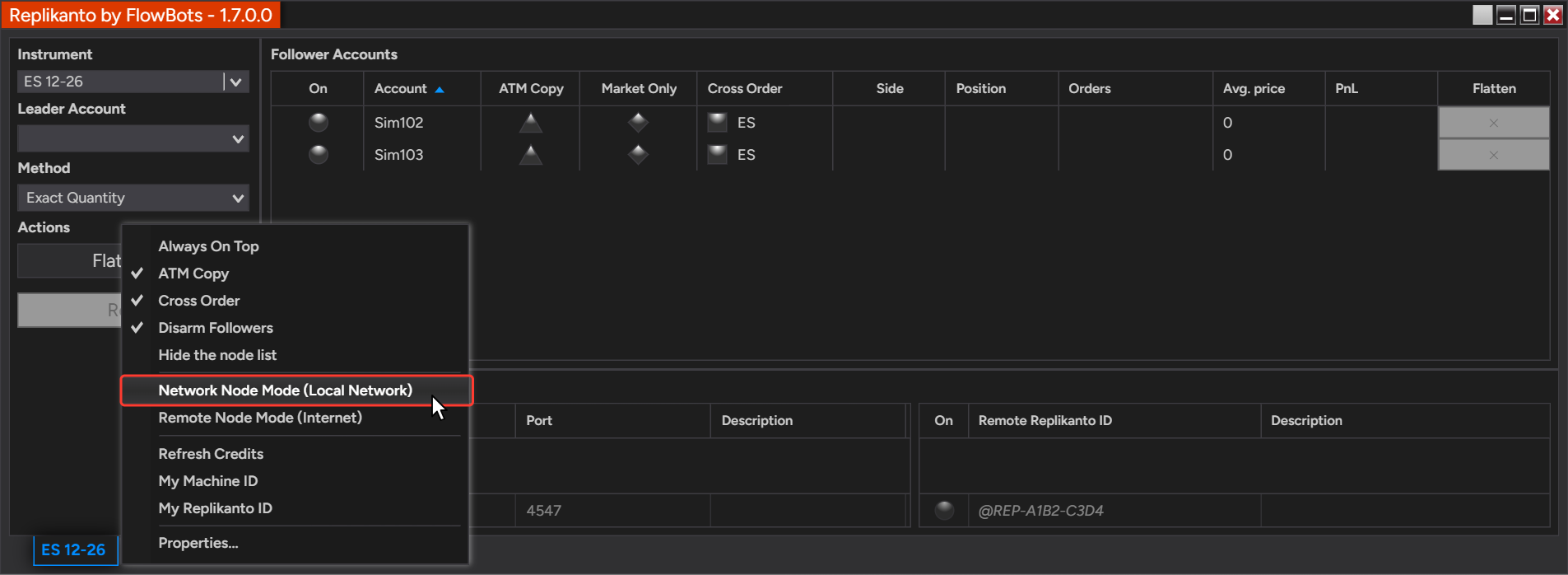Open the Leader Account dropdown

pos(133,138)
